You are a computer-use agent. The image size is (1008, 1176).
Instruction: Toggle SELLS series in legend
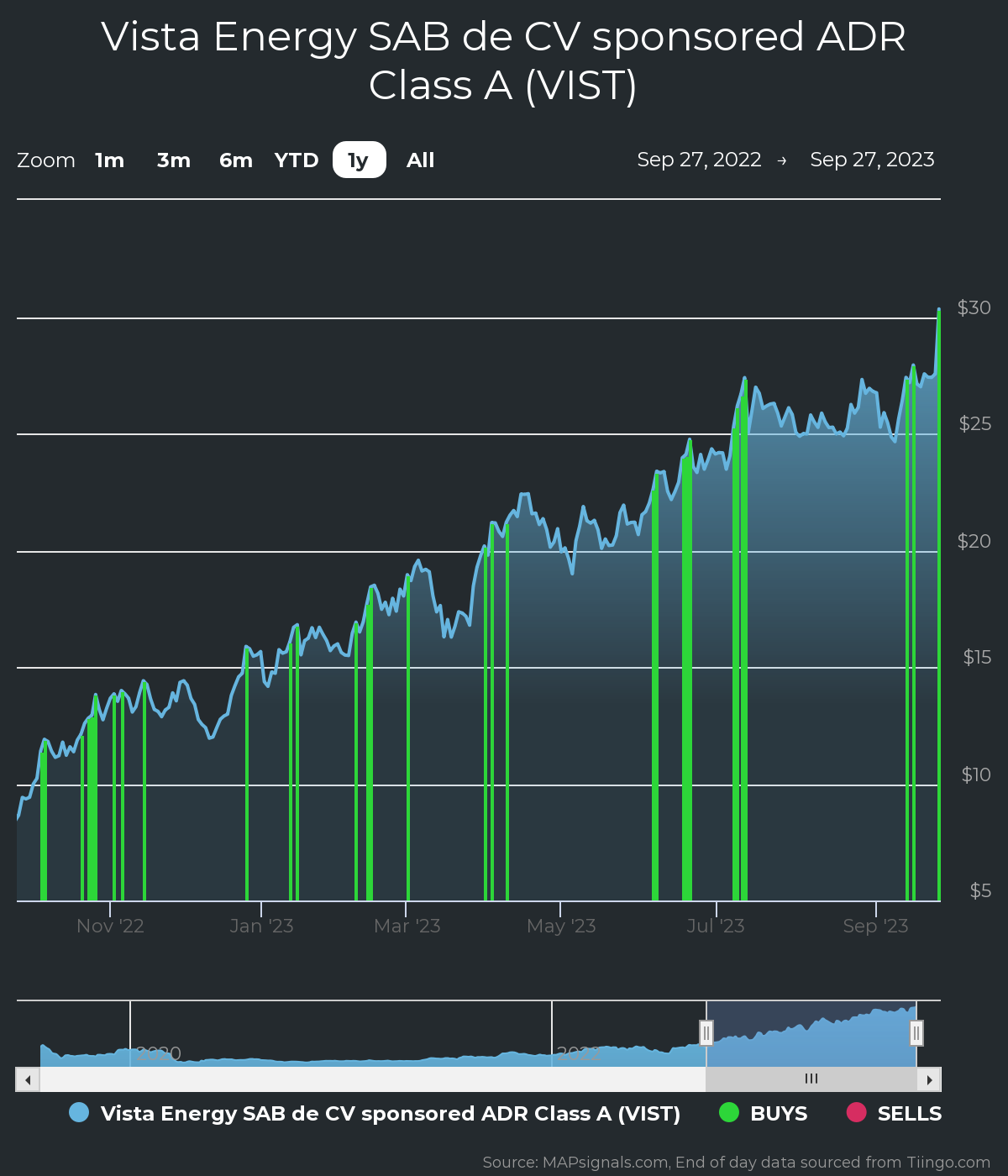click(x=894, y=1113)
